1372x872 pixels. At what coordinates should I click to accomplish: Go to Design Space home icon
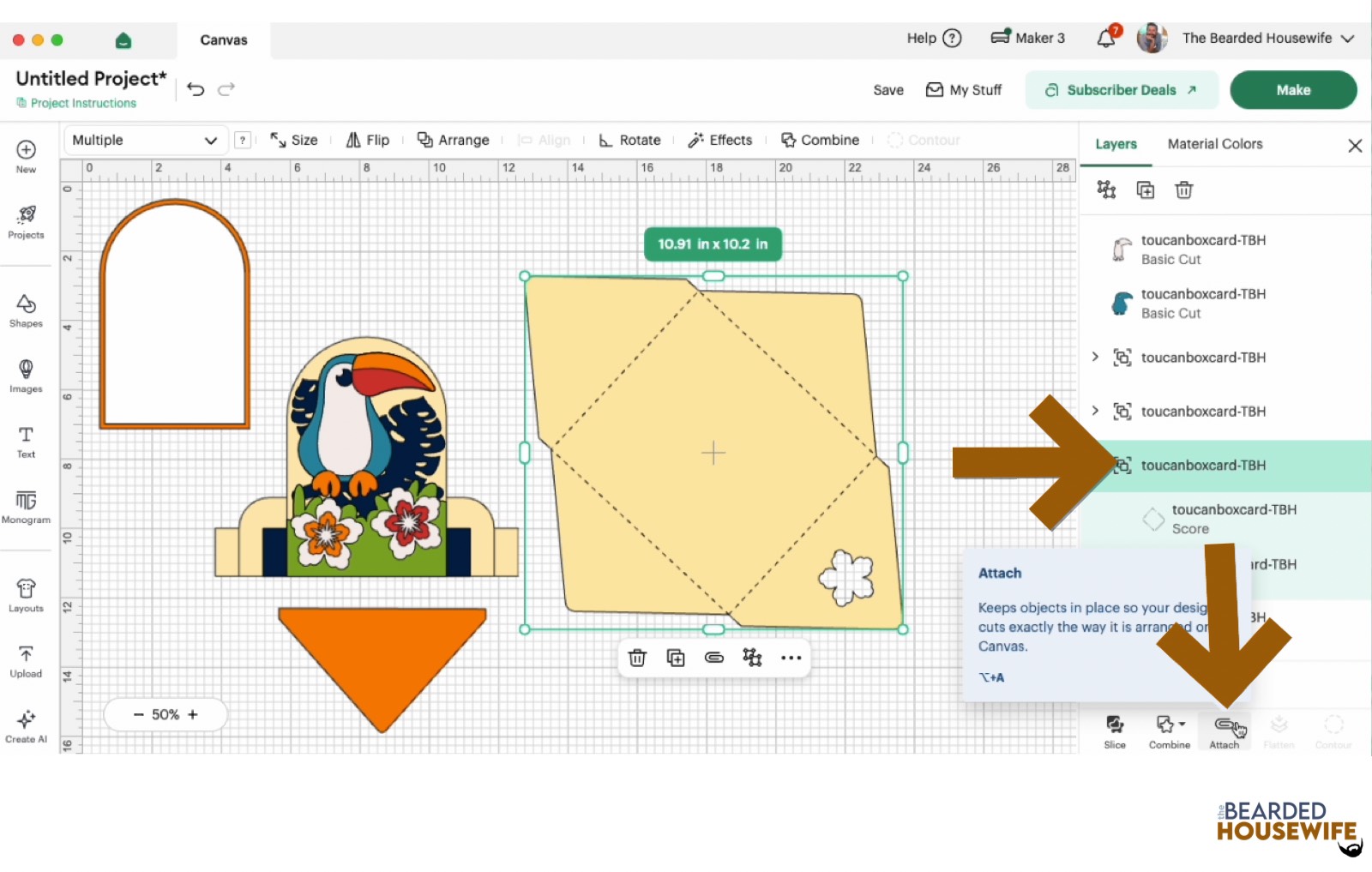click(x=123, y=40)
